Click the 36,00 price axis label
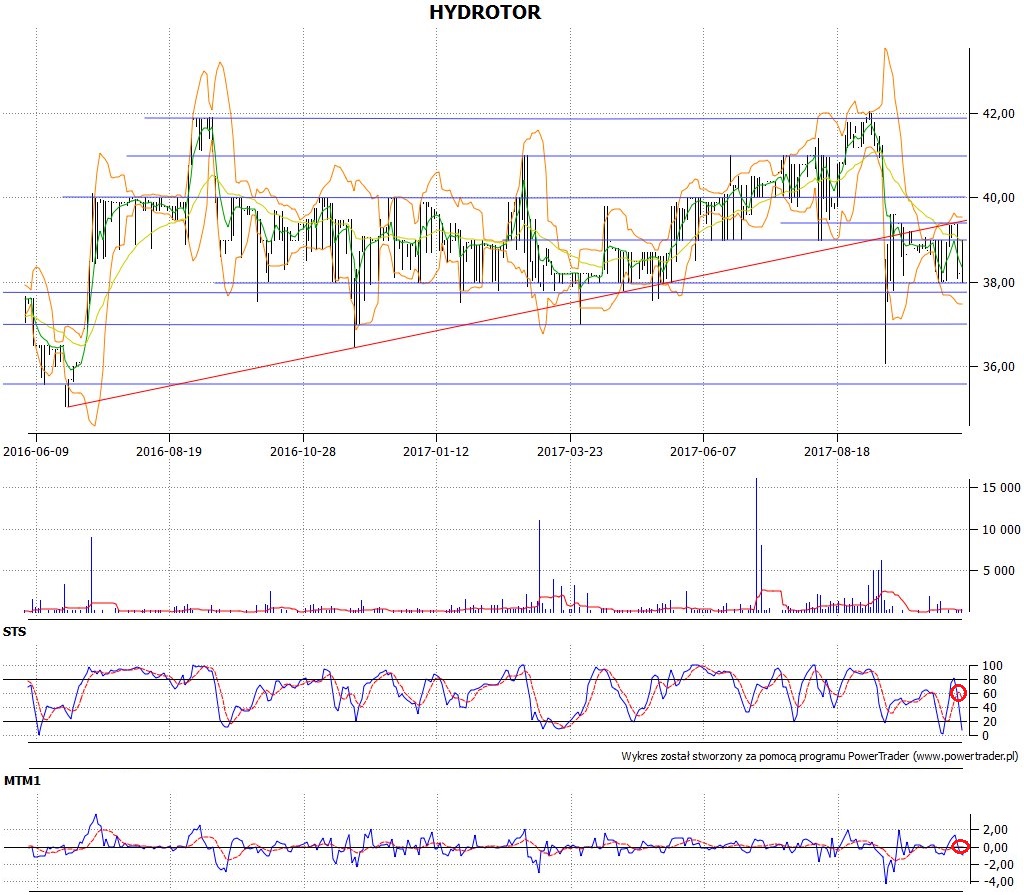 [999, 367]
